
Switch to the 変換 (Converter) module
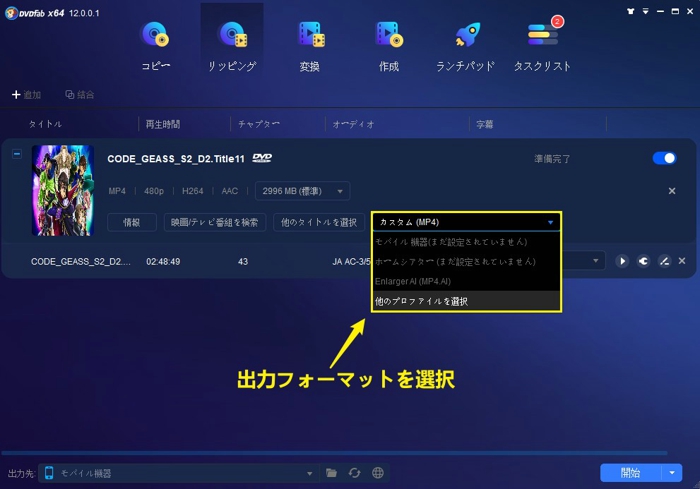[309, 45]
